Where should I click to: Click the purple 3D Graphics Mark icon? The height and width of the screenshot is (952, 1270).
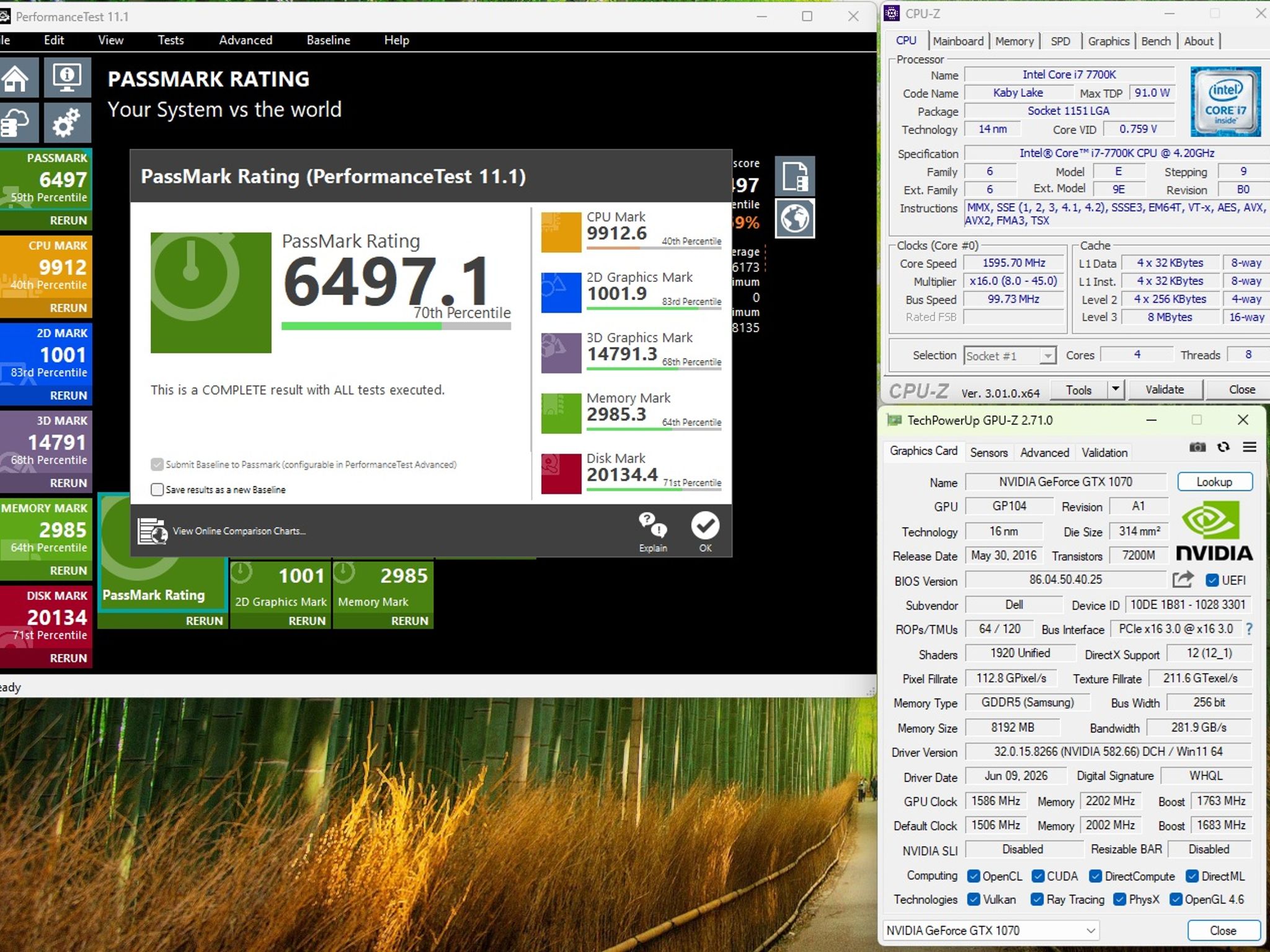click(561, 353)
